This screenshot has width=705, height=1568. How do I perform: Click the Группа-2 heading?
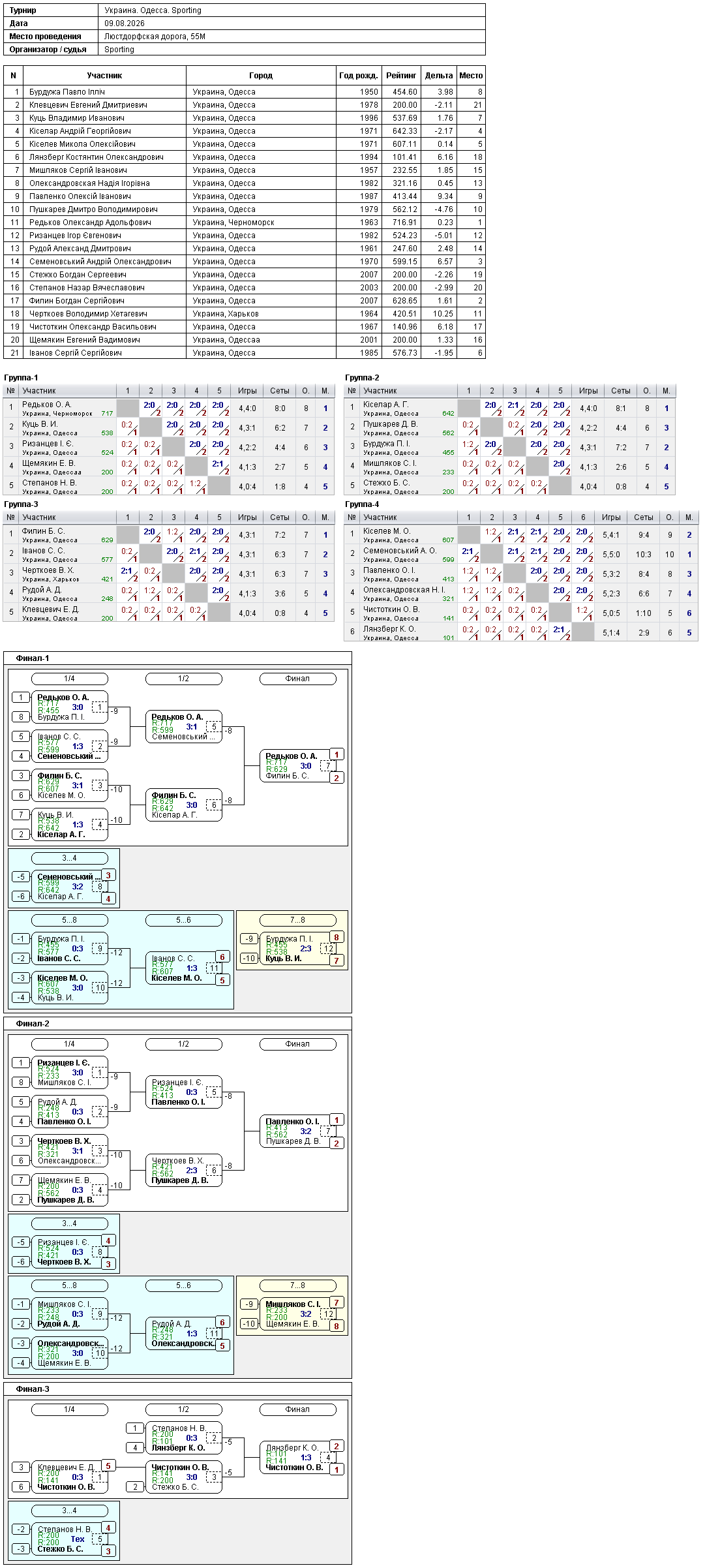[362, 378]
